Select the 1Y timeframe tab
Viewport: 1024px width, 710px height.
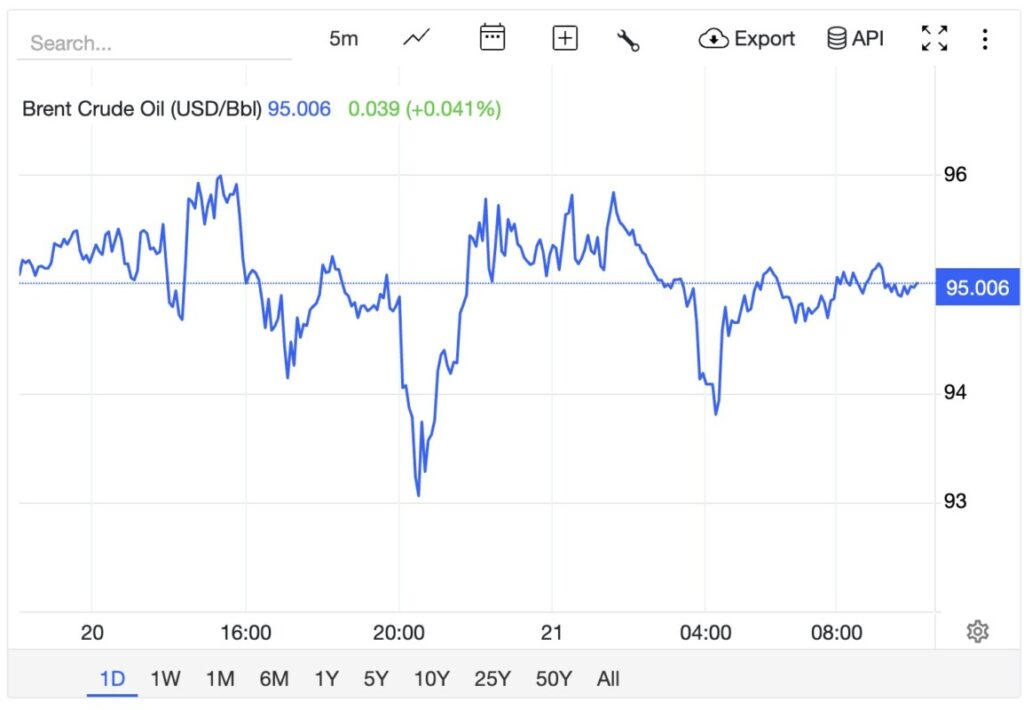pyautogui.click(x=326, y=678)
